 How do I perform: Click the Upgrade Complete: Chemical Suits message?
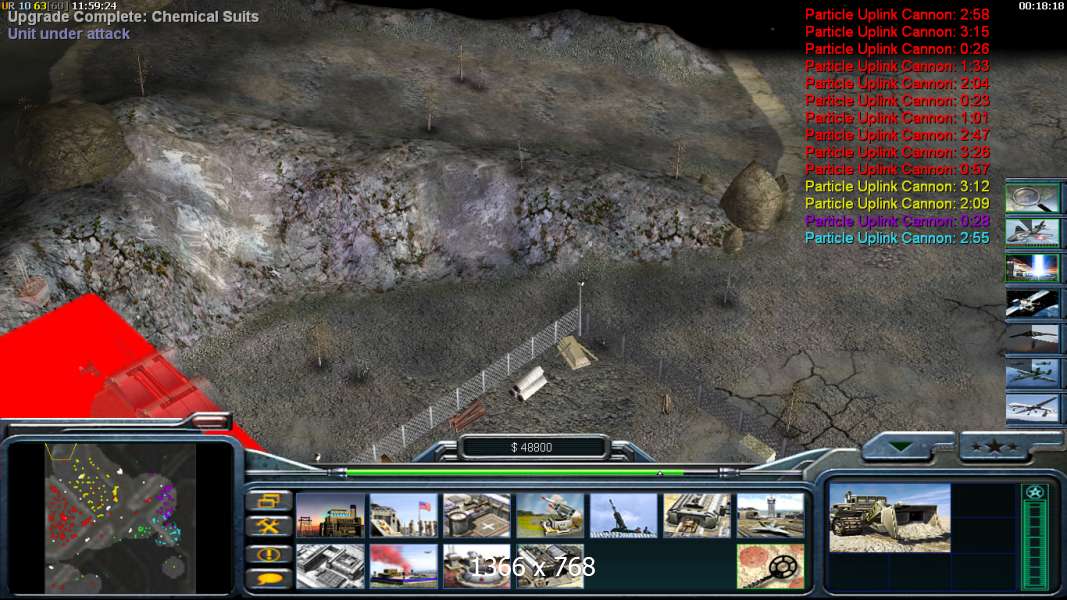point(133,17)
